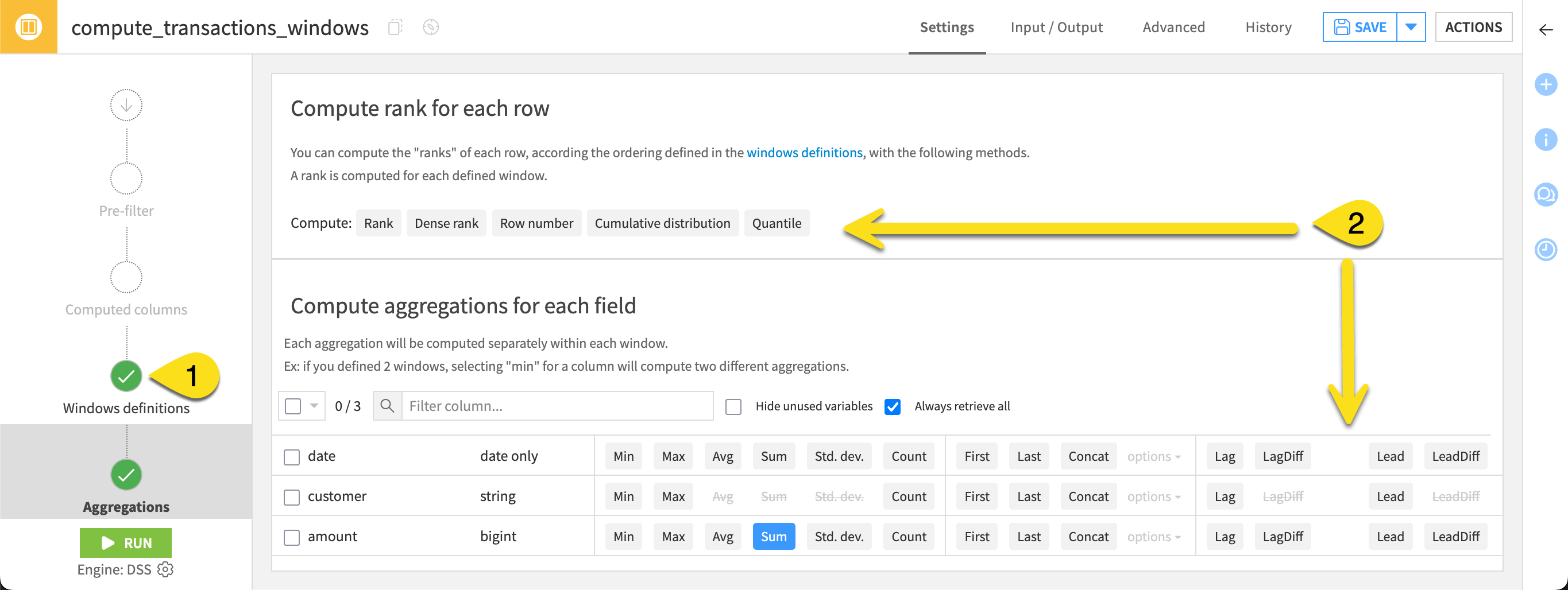Open the Advanced tab
This screenshot has height=590, width=1568.
(1173, 27)
